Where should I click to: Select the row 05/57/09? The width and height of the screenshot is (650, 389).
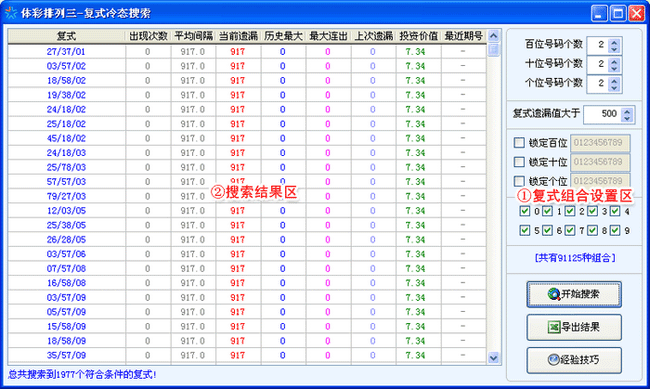[247, 312]
